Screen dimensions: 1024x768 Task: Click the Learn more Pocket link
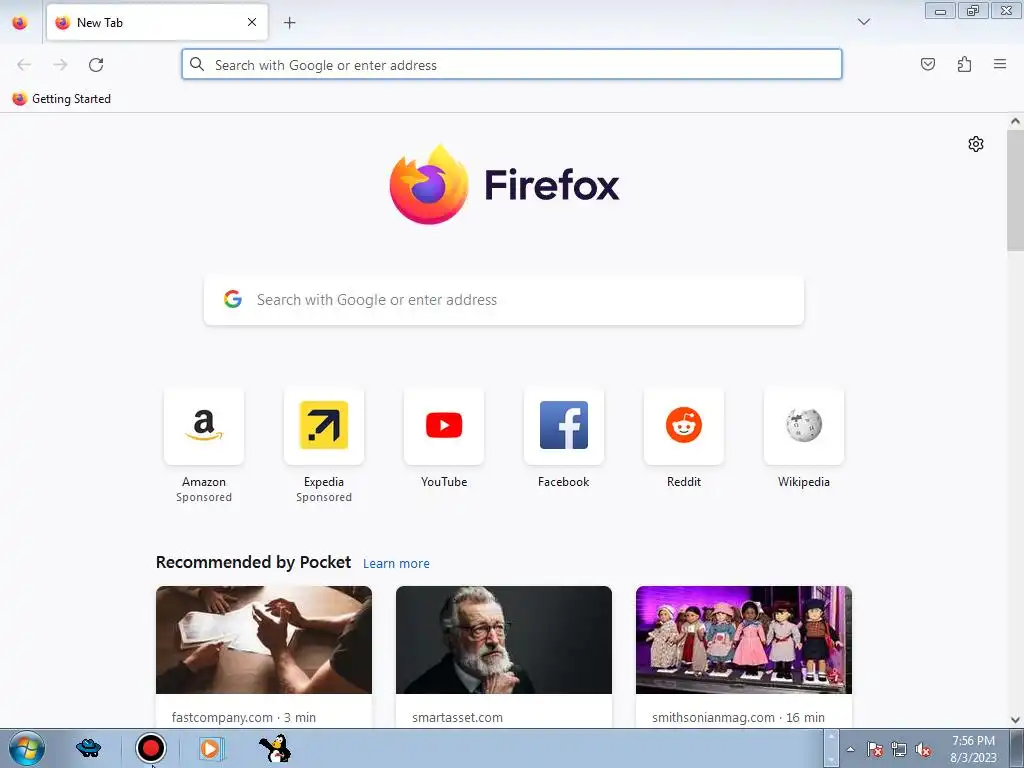click(x=396, y=563)
